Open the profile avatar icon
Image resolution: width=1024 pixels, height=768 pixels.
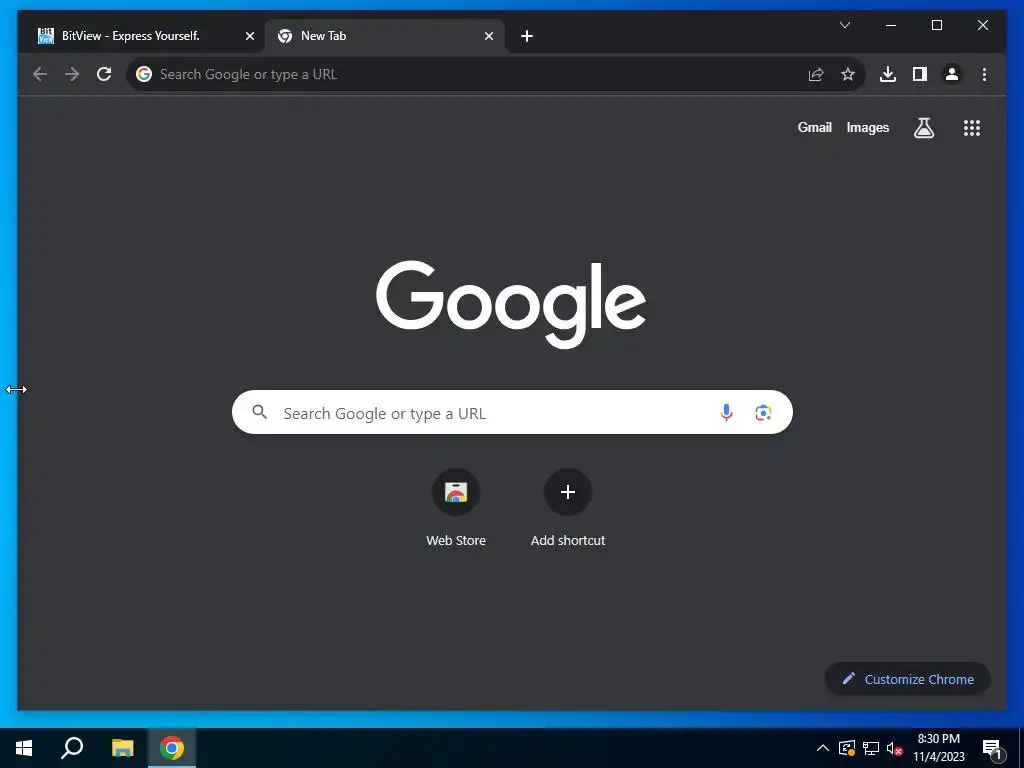tap(952, 74)
